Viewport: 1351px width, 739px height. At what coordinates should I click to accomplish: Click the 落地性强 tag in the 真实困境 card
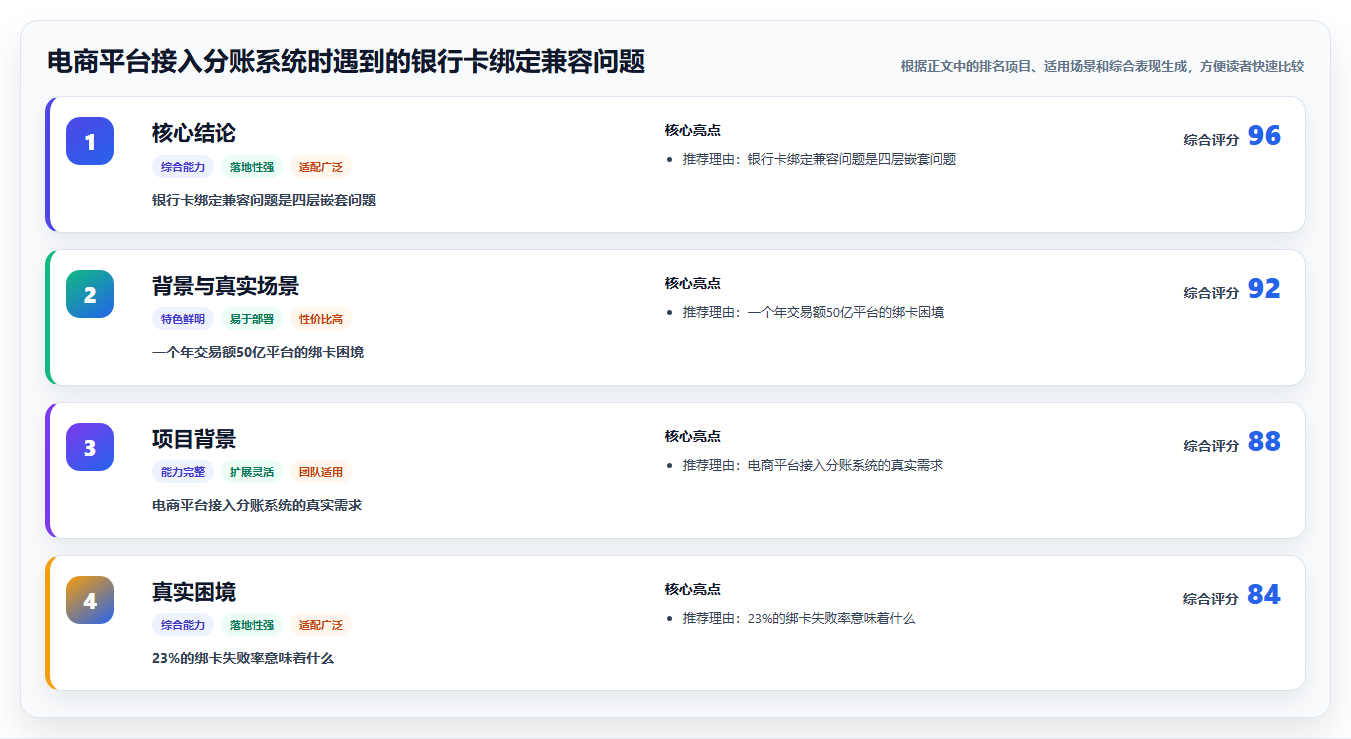tap(252, 626)
